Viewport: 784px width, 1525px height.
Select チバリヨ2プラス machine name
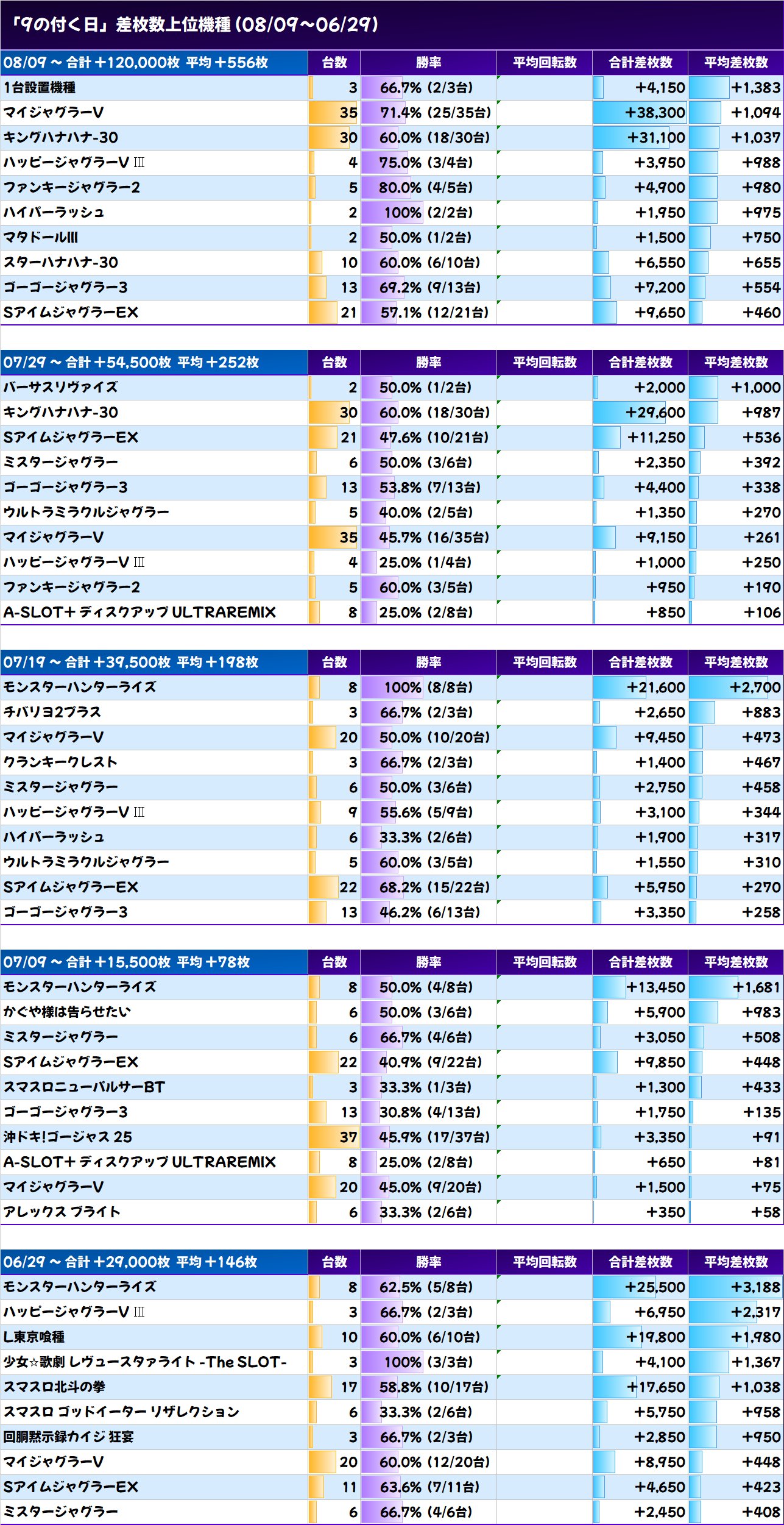52,713
